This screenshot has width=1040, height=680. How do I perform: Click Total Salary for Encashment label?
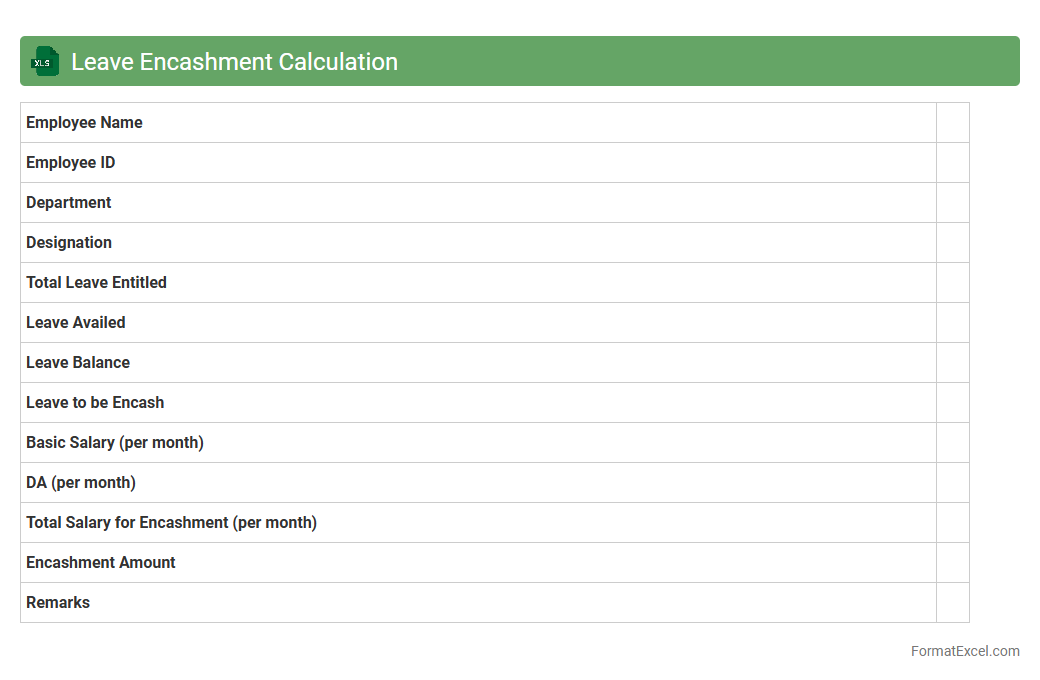point(171,523)
